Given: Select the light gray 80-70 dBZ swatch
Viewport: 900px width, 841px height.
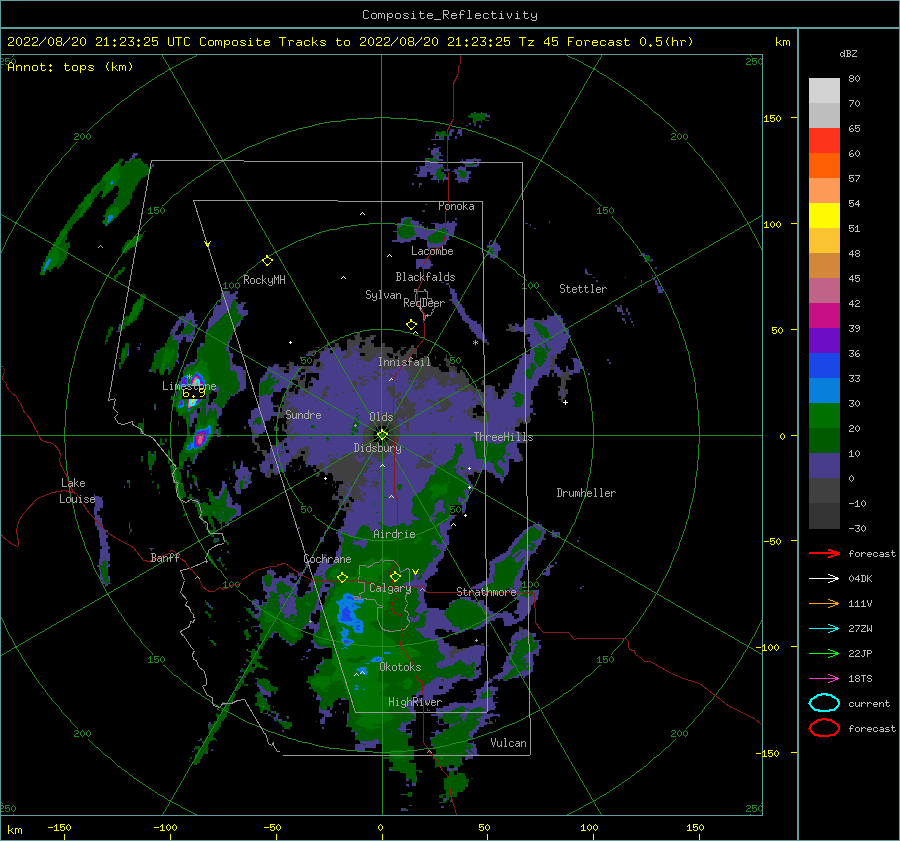Looking at the screenshot, I should (x=824, y=91).
